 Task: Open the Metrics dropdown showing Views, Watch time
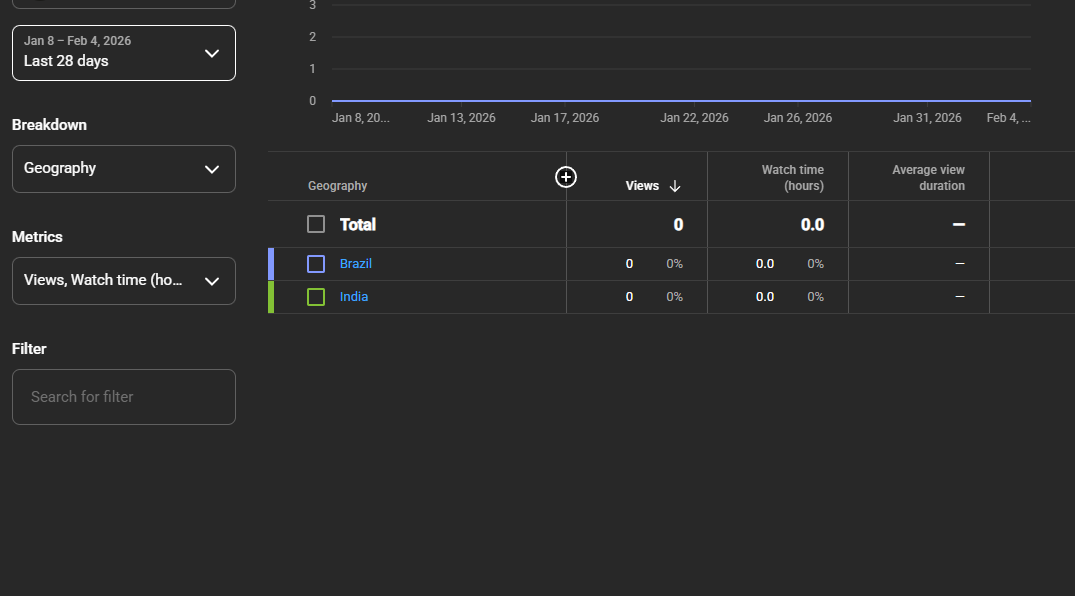[124, 281]
